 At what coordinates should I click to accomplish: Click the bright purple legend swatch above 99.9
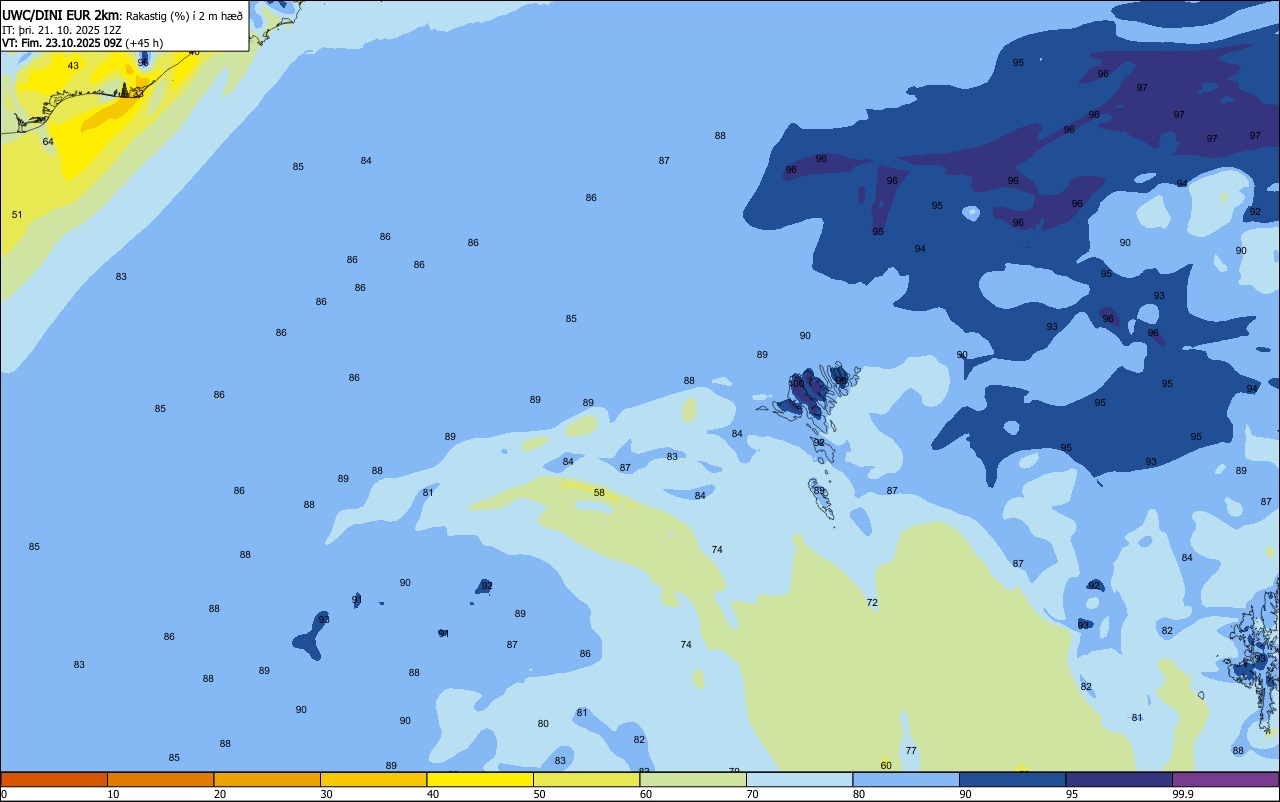coord(1226,779)
